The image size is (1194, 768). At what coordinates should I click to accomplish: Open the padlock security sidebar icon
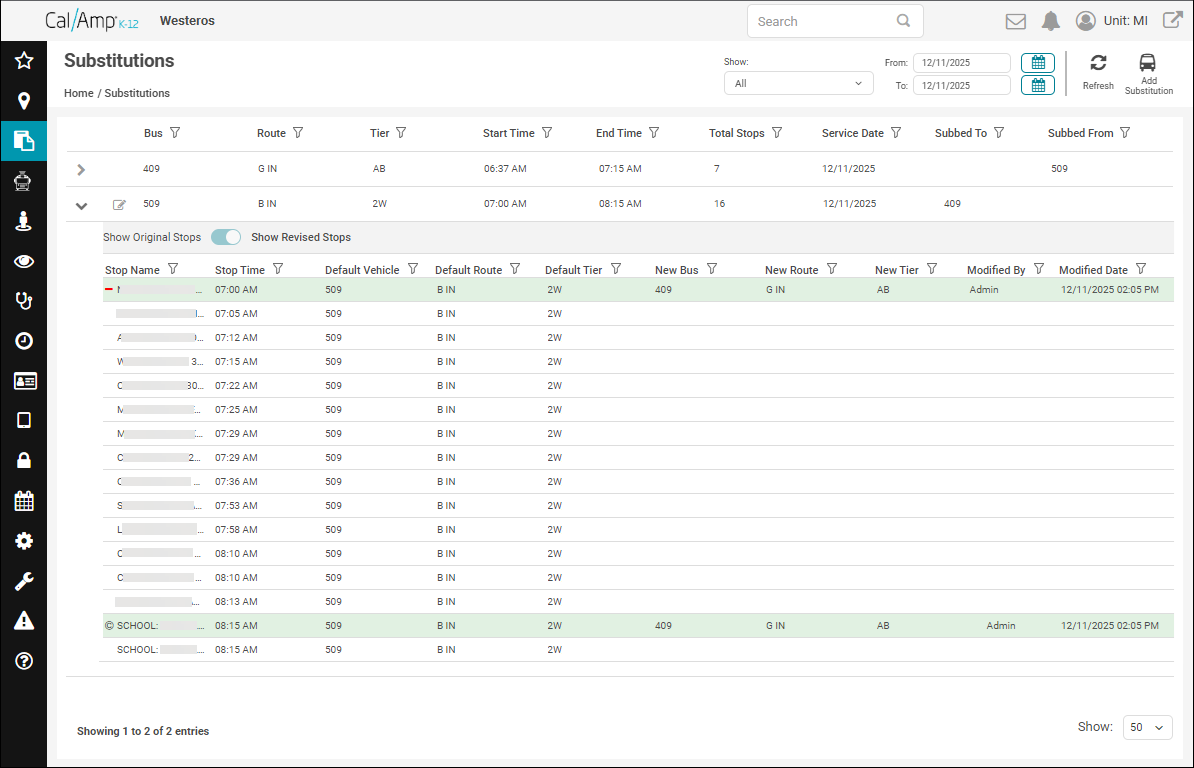click(24, 460)
